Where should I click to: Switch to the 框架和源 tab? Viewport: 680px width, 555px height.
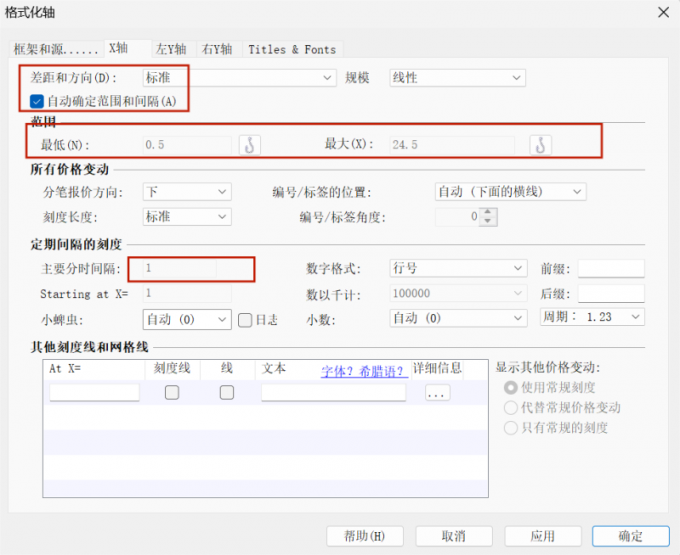coord(55,49)
